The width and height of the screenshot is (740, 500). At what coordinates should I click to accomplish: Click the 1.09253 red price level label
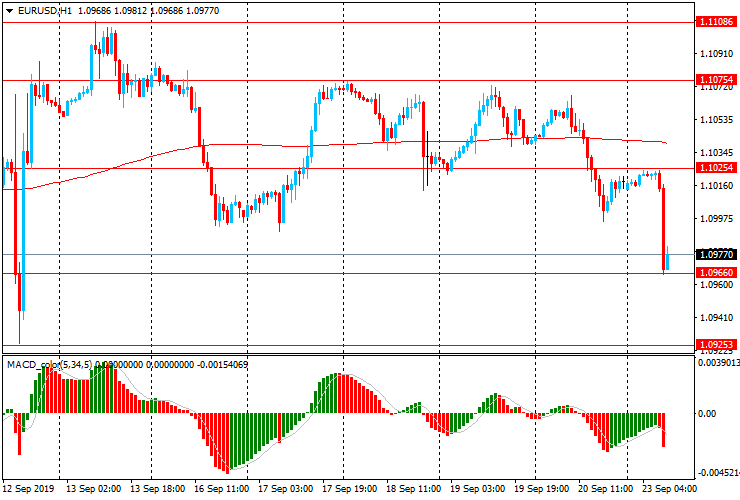click(x=716, y=345)
